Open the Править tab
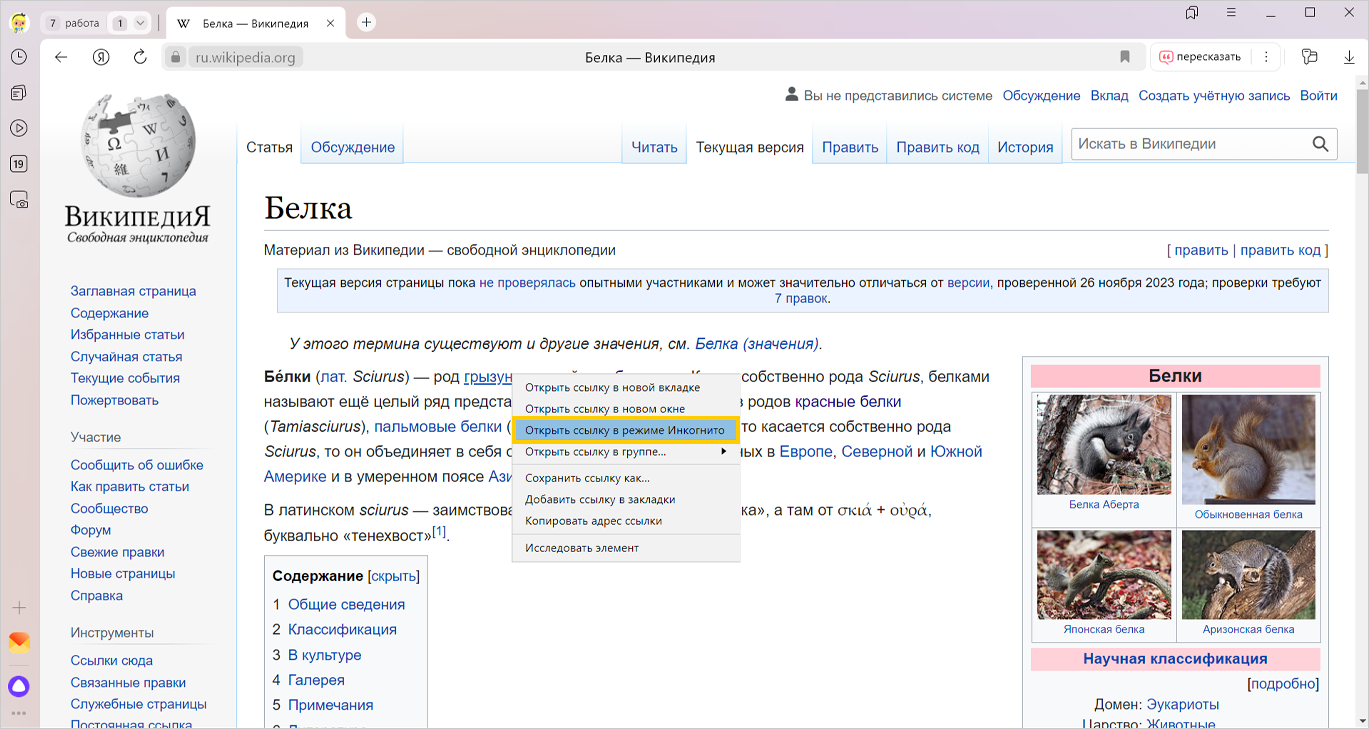The image size is (1369, 729). (x=850, y=147)
